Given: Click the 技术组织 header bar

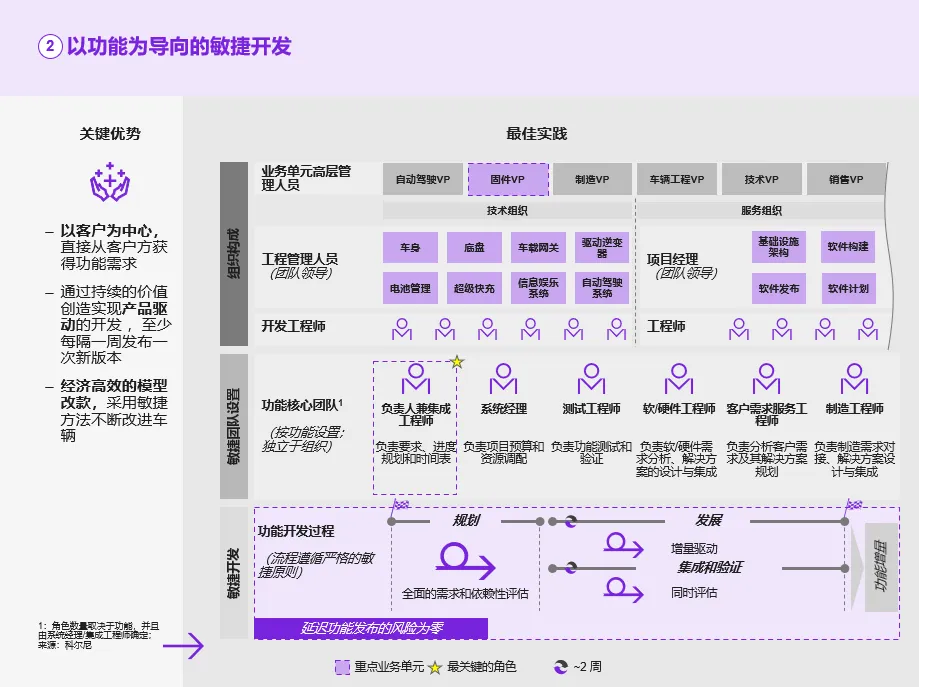Looking at the screenshot, I should tap(507, 211).
